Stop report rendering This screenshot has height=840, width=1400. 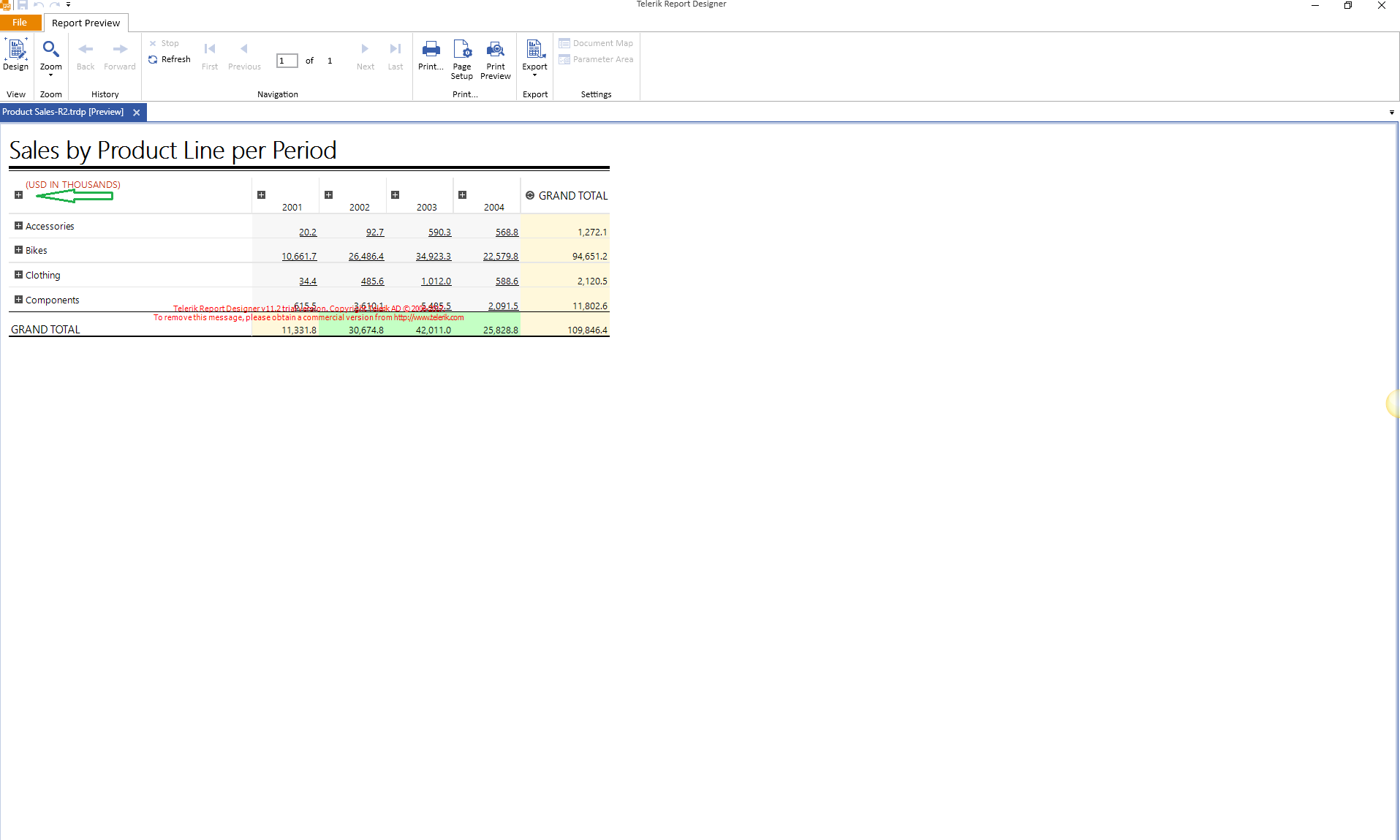164,43
